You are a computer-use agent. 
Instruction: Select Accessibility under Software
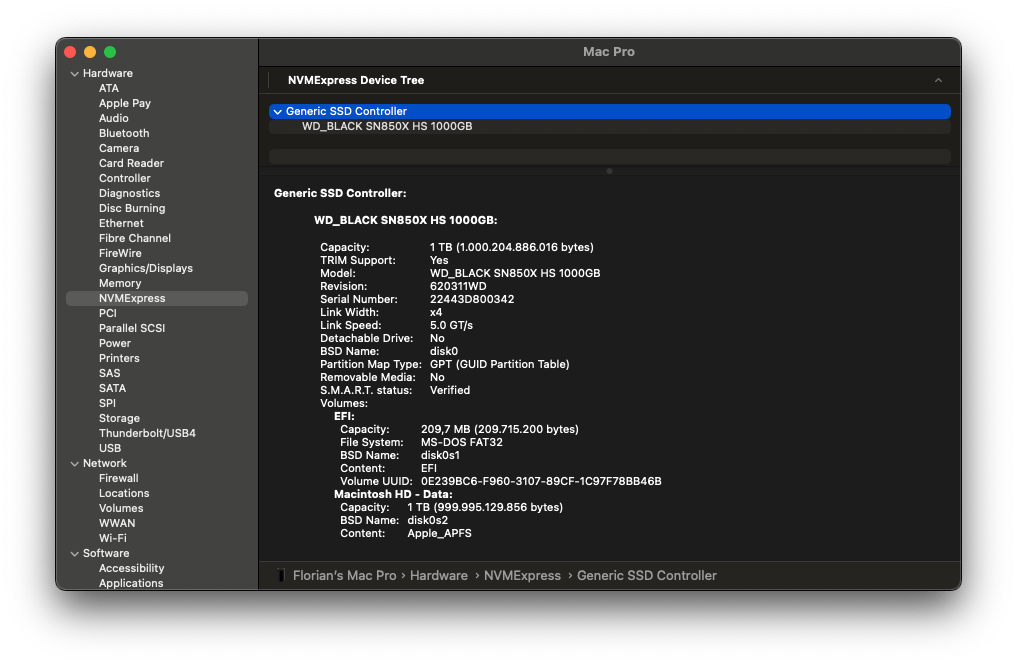click(131, 568)
